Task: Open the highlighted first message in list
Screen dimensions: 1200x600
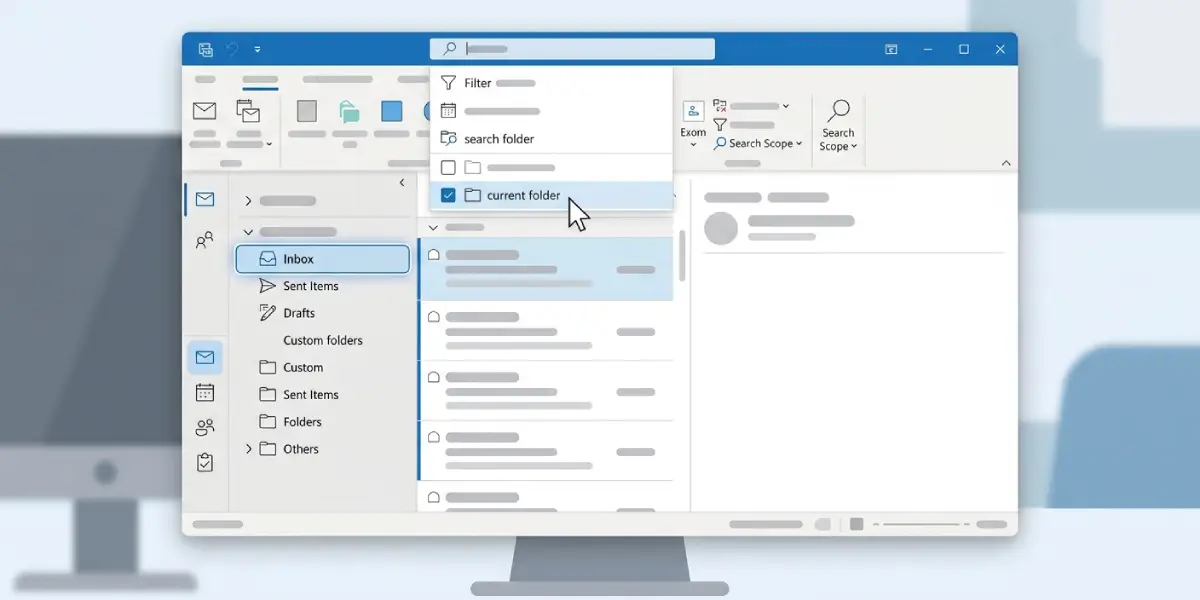Action: point(546,269)
